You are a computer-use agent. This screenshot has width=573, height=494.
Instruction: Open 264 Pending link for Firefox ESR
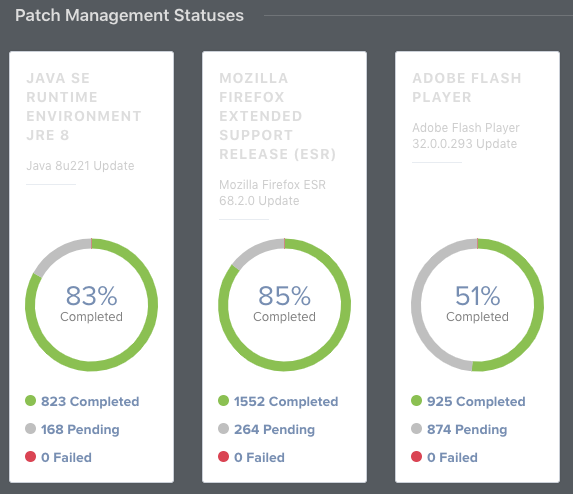(274, 429)
